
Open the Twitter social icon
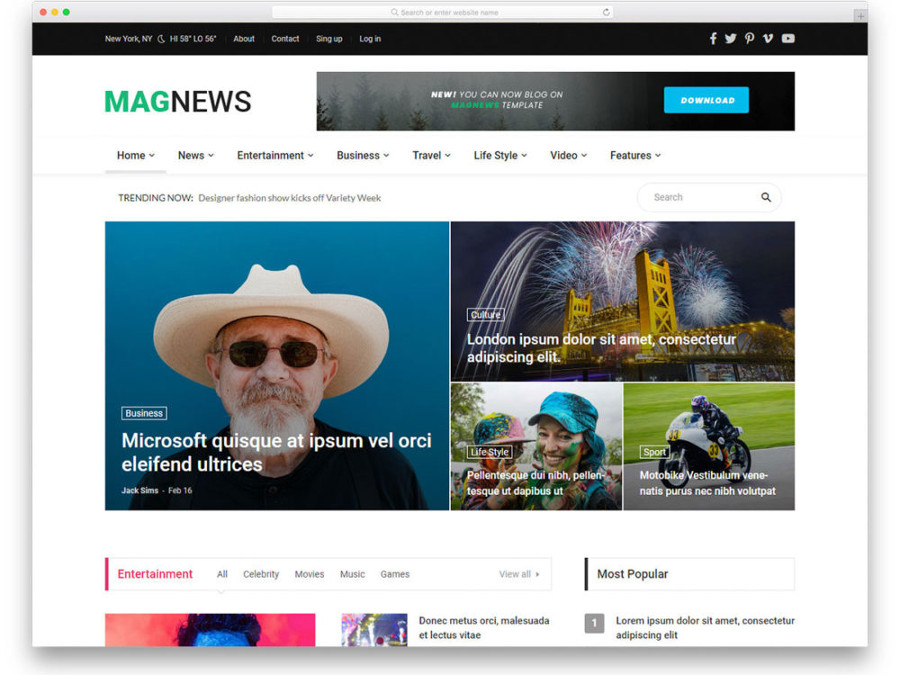coord(730,38)
